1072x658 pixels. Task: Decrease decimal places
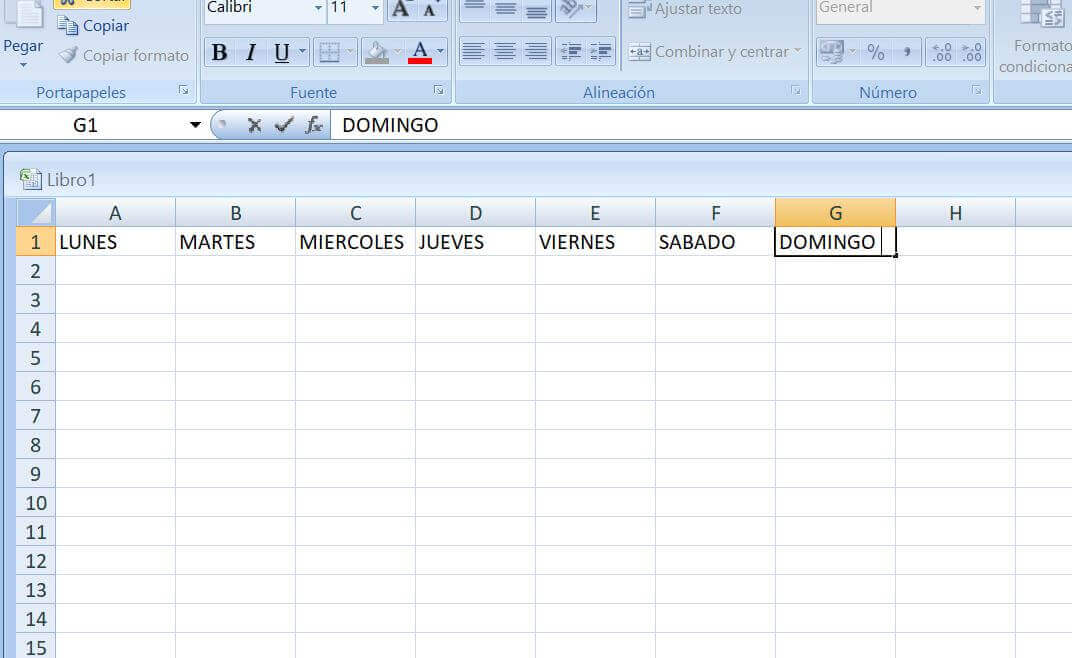pyautogui.click(x=972, y=52)
